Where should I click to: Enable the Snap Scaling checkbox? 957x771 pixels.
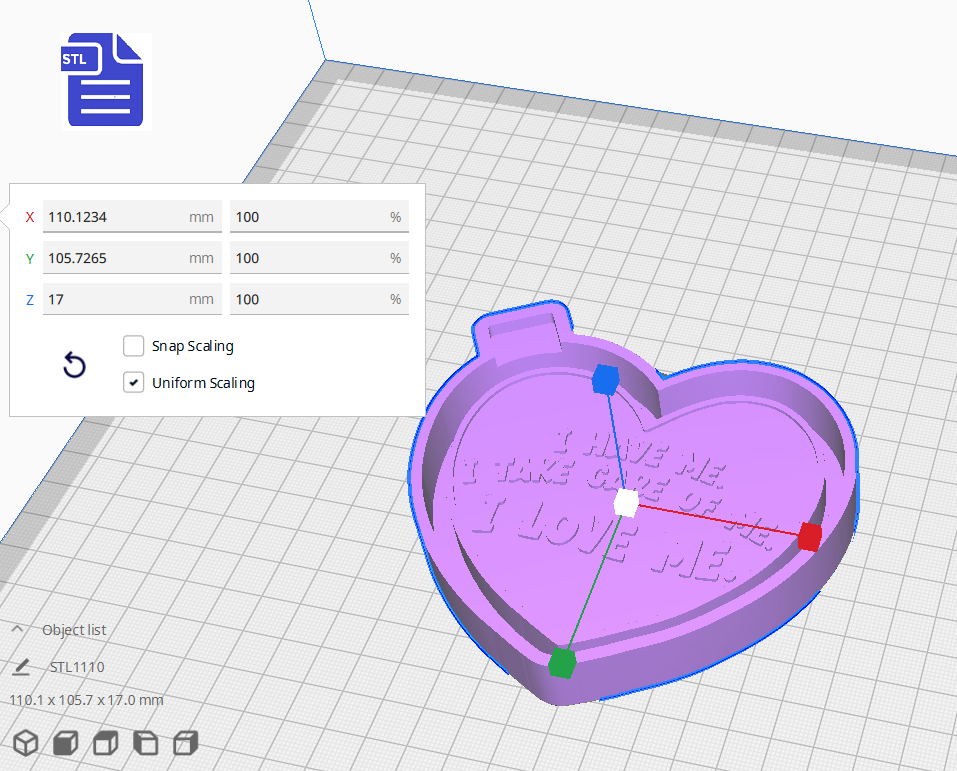coord(133,346)
